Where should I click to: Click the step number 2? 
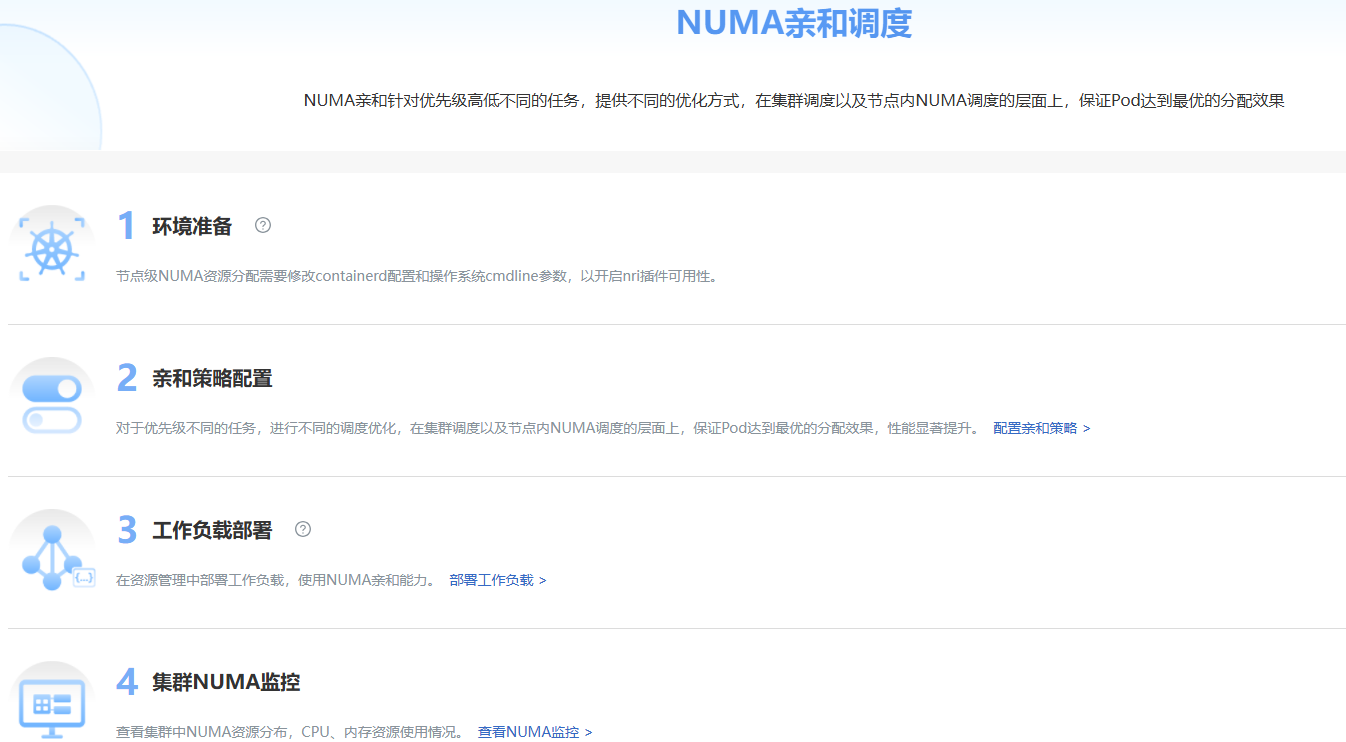[126, 378]
